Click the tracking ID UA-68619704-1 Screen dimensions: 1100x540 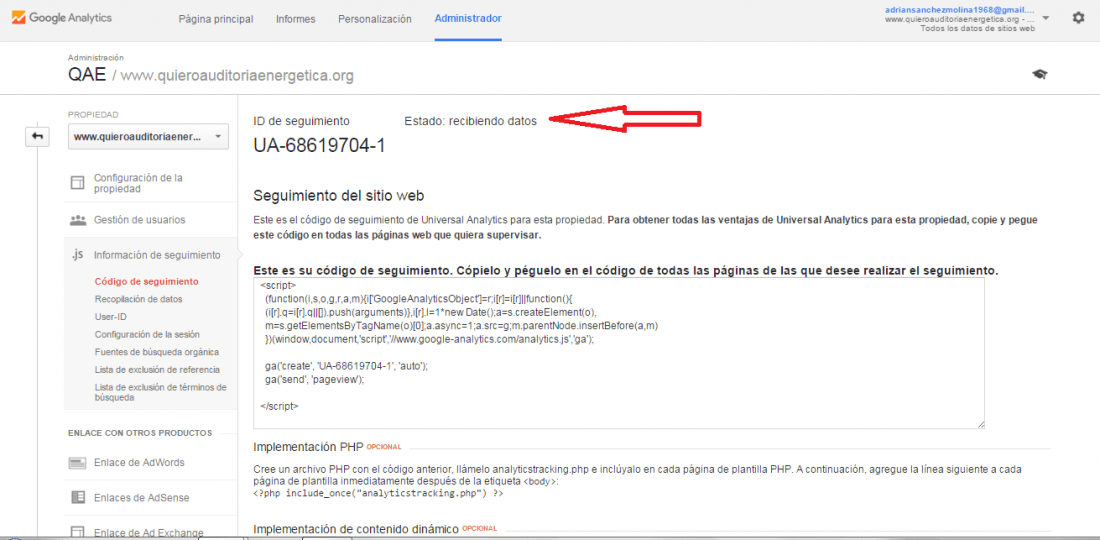pyautogui.click(x=319, y=146)
